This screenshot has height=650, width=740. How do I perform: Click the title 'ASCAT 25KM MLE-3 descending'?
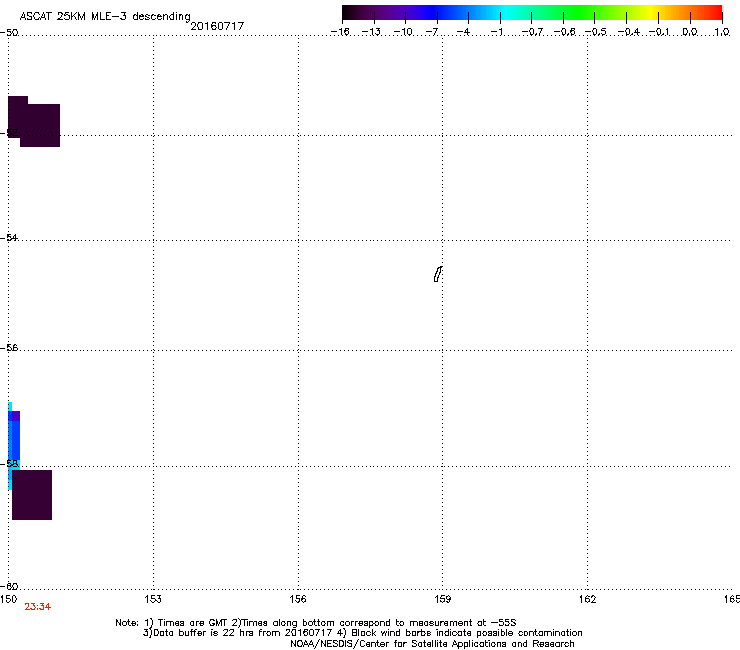pyautogui.click(x=105, y=16)
